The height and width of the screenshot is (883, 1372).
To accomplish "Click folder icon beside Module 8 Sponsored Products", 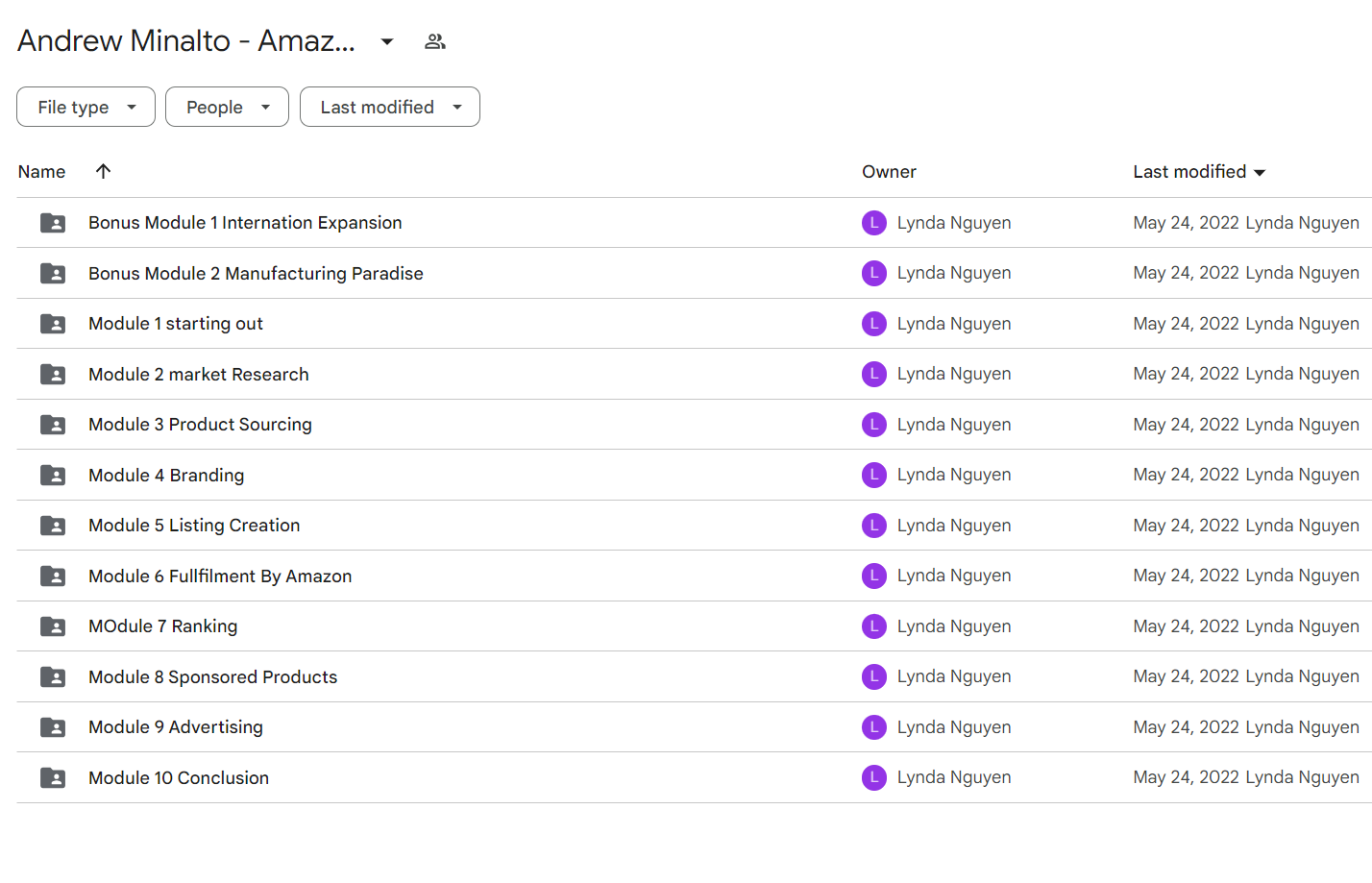I will [53, 677].
